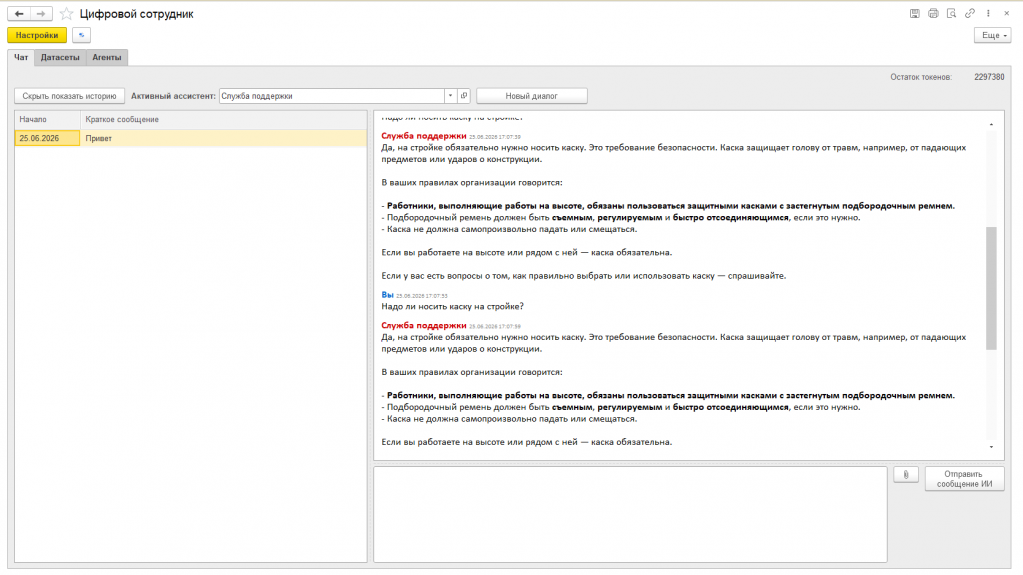Switch to the Агенты tab
Screen dimensions: 1023x575
click(x=106, y=57)
